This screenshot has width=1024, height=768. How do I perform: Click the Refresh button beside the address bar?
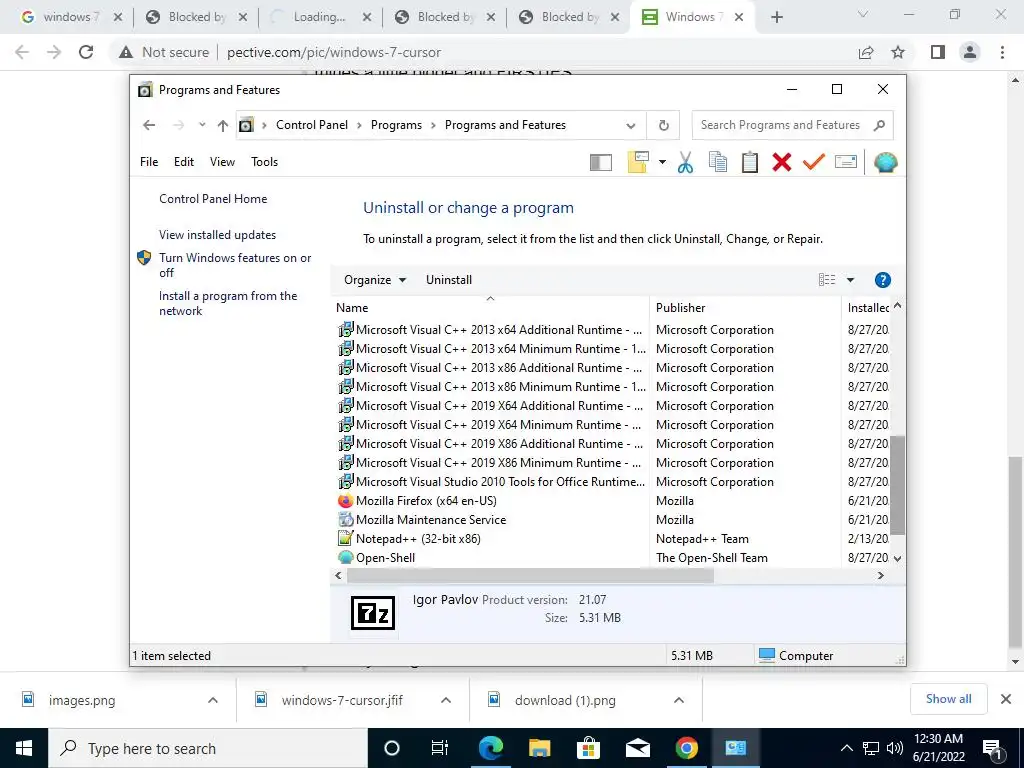(x=664, y=125)
